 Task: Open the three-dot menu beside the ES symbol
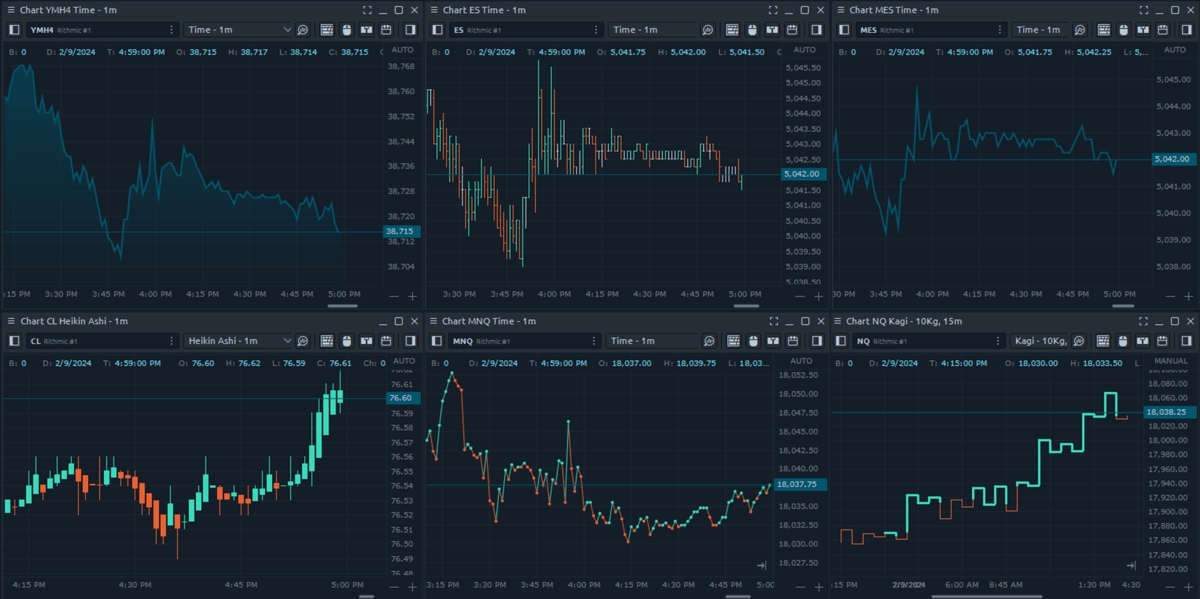pyautogui.click(x=596, y=29)
